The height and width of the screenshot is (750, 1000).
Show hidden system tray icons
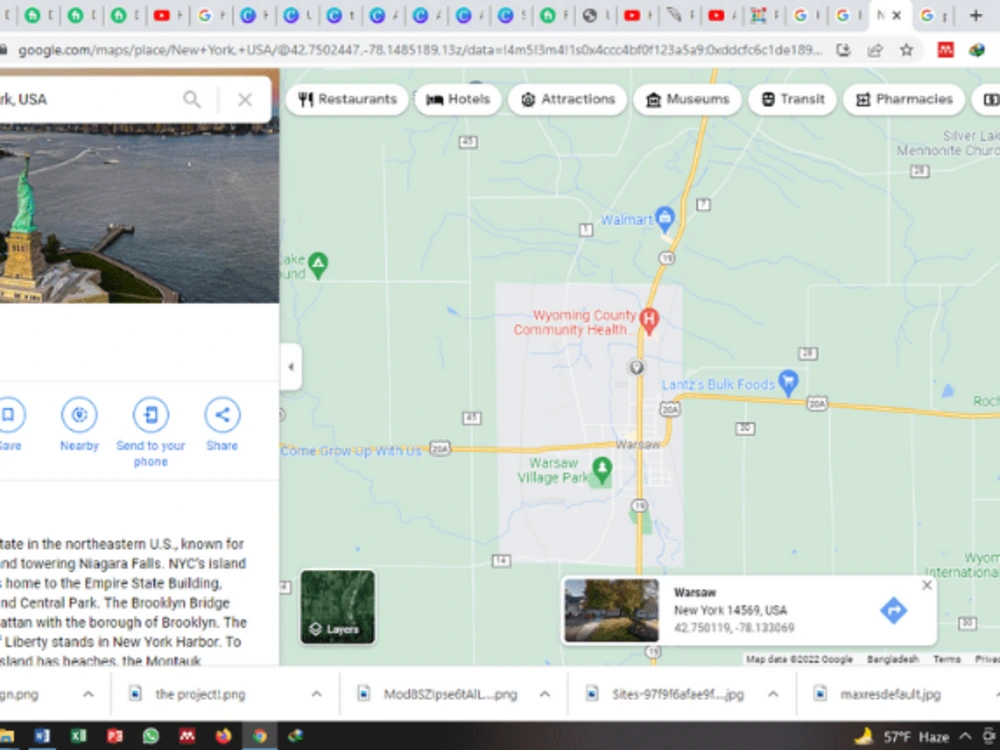[966, 736]
